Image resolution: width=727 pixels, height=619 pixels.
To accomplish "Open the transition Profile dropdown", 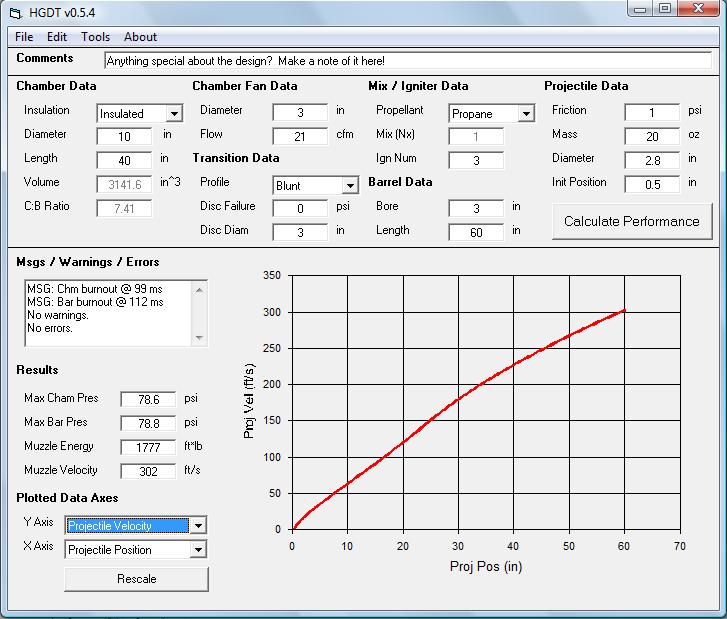I will point(350,186).
